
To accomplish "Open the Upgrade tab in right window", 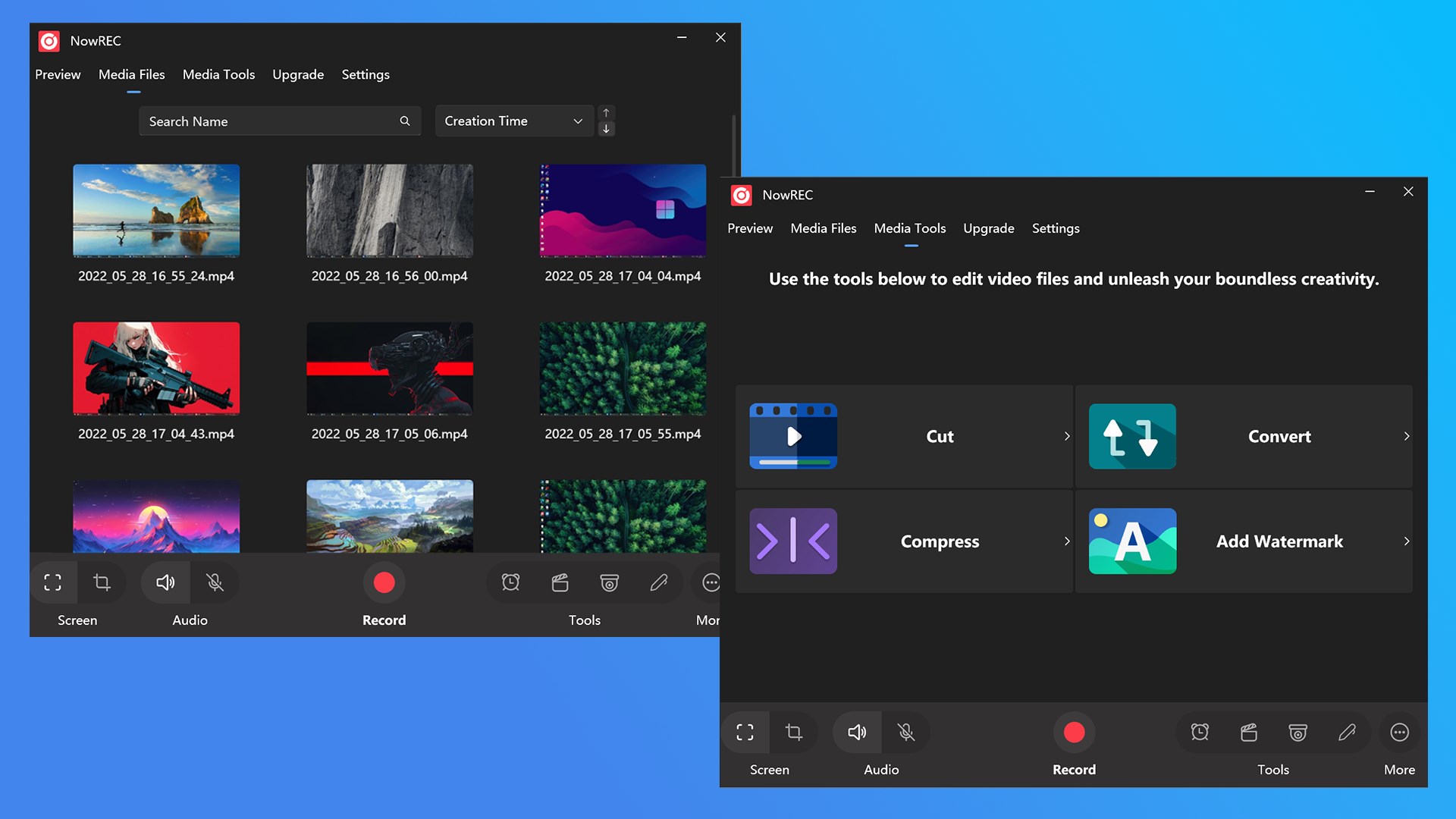I will pos(988,228).
